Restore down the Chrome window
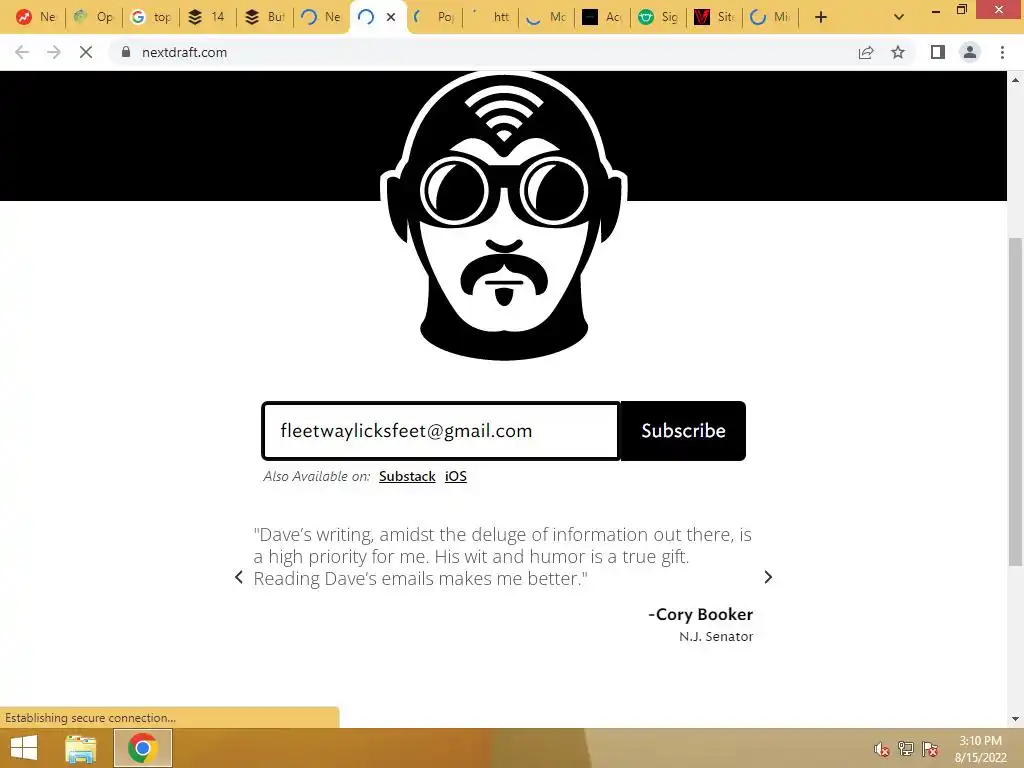 coord(961,10)
